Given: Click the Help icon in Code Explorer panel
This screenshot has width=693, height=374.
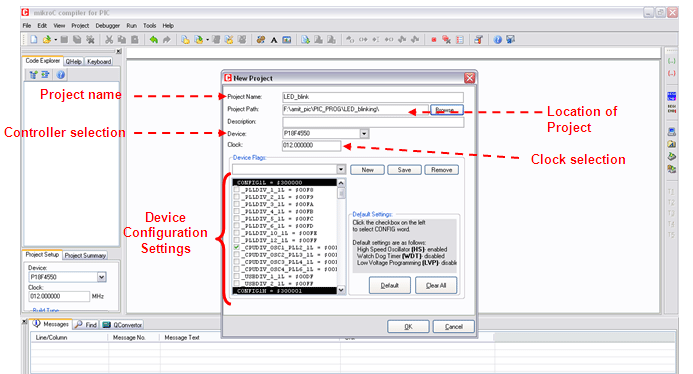Looking at the screenshot, I should (x=61, y=75).
